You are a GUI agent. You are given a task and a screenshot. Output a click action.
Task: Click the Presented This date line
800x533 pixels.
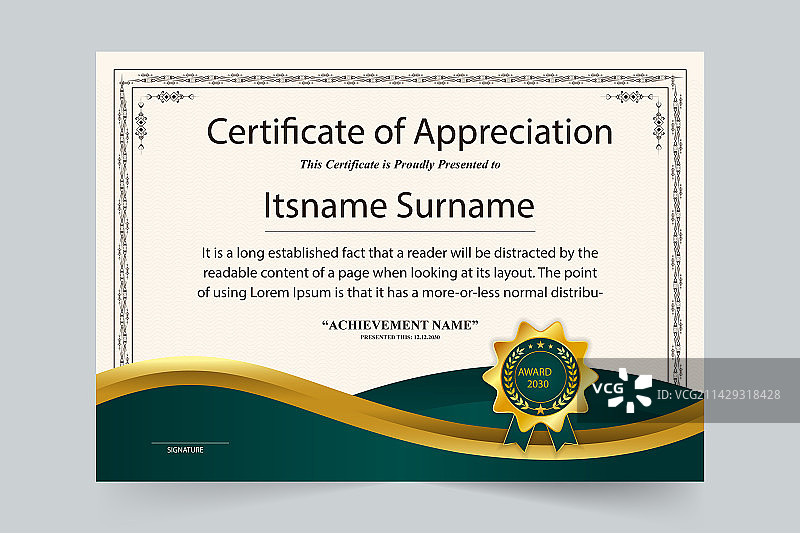coord(400,337)
